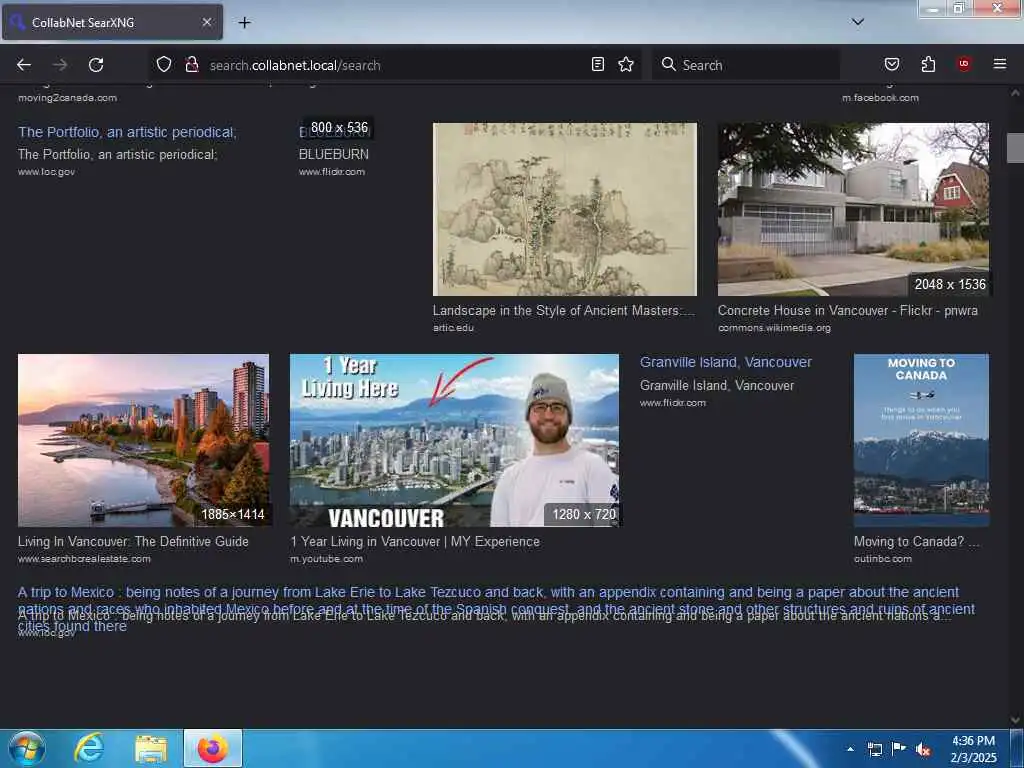Click 1 Year Living in Vancouver caption
1024x768 pixels.
[x=415, y=541]
